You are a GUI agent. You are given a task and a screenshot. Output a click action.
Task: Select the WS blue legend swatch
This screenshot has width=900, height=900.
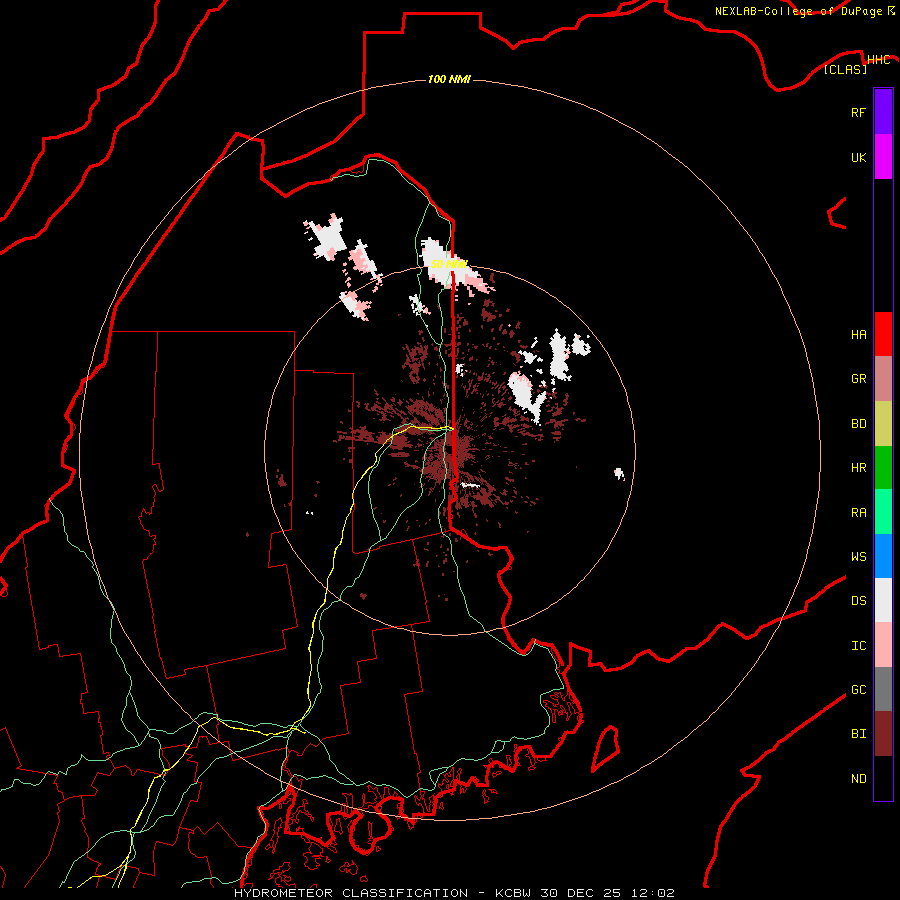[883, 556]
